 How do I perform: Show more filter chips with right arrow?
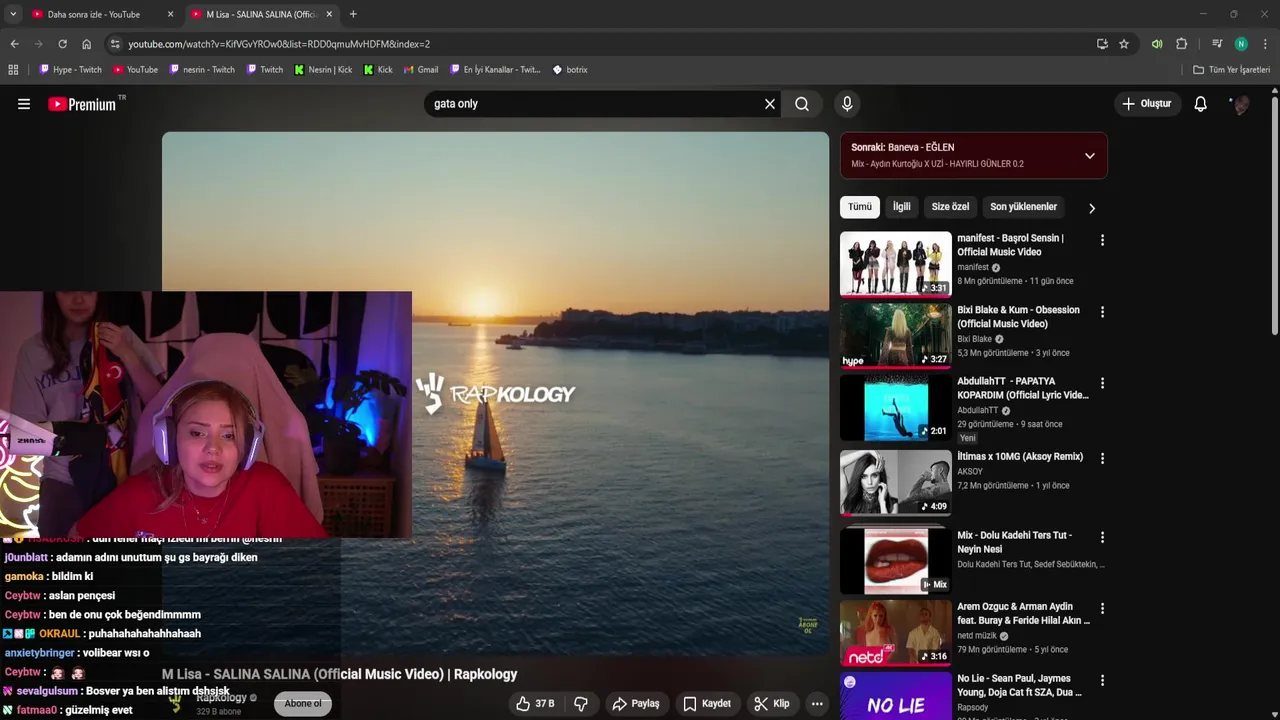coord(1092,208)
